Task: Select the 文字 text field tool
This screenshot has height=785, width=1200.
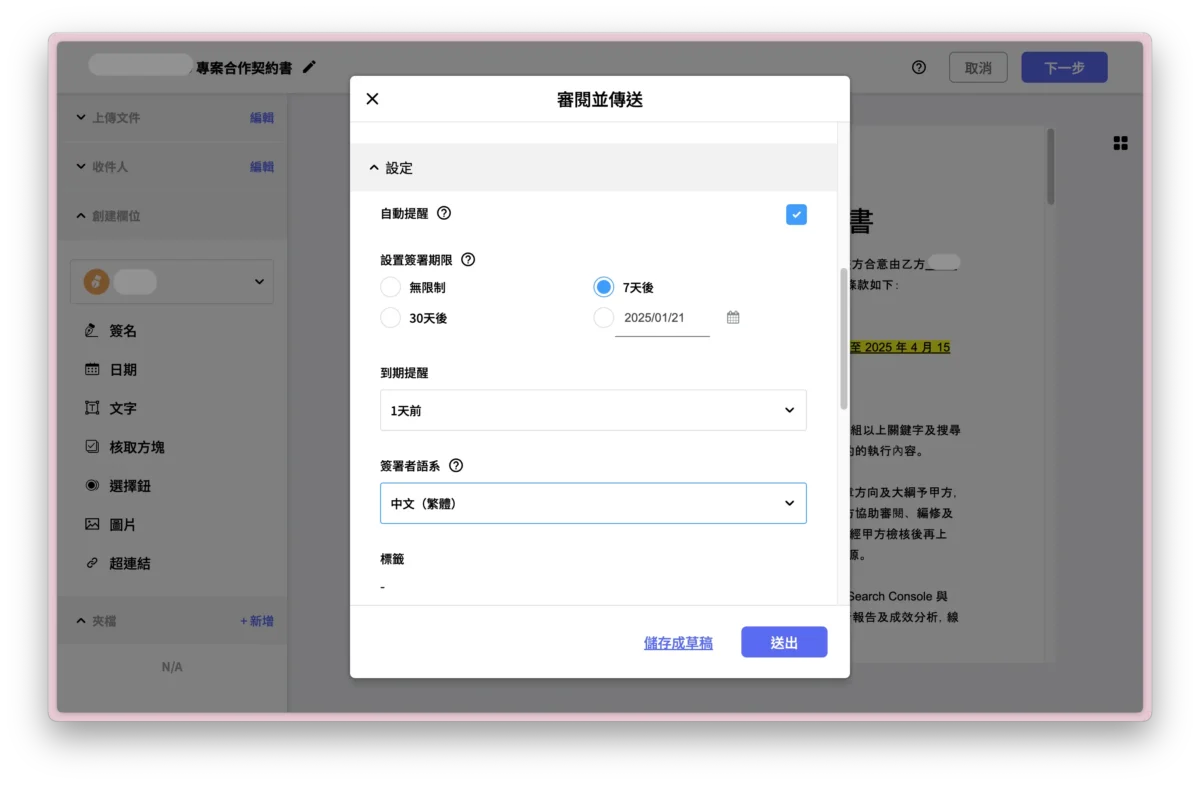Action: pyautogui.click(x=122, y=408)
